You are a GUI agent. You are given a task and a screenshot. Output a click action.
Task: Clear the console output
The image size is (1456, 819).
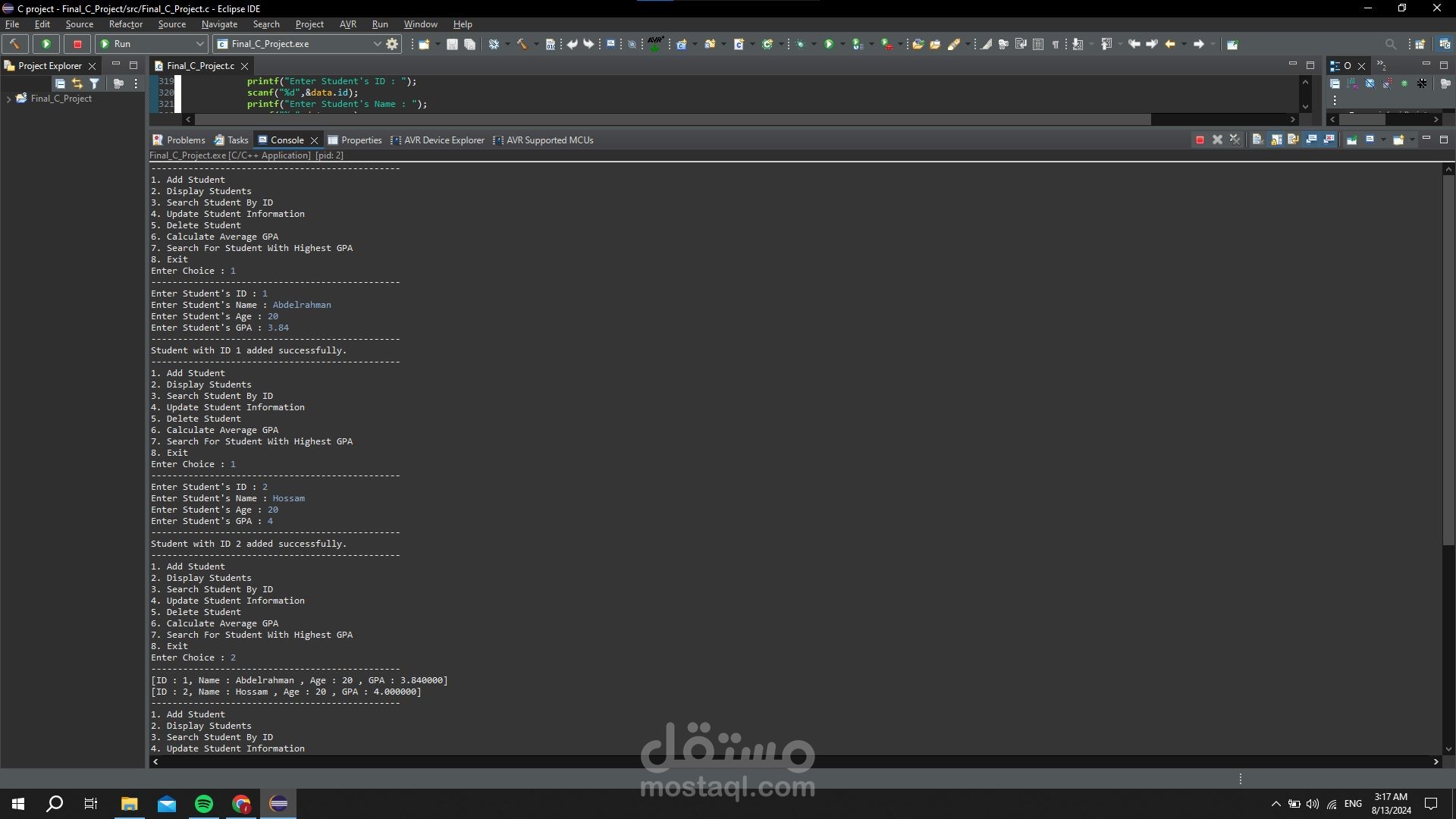[x=1257, y=140]
